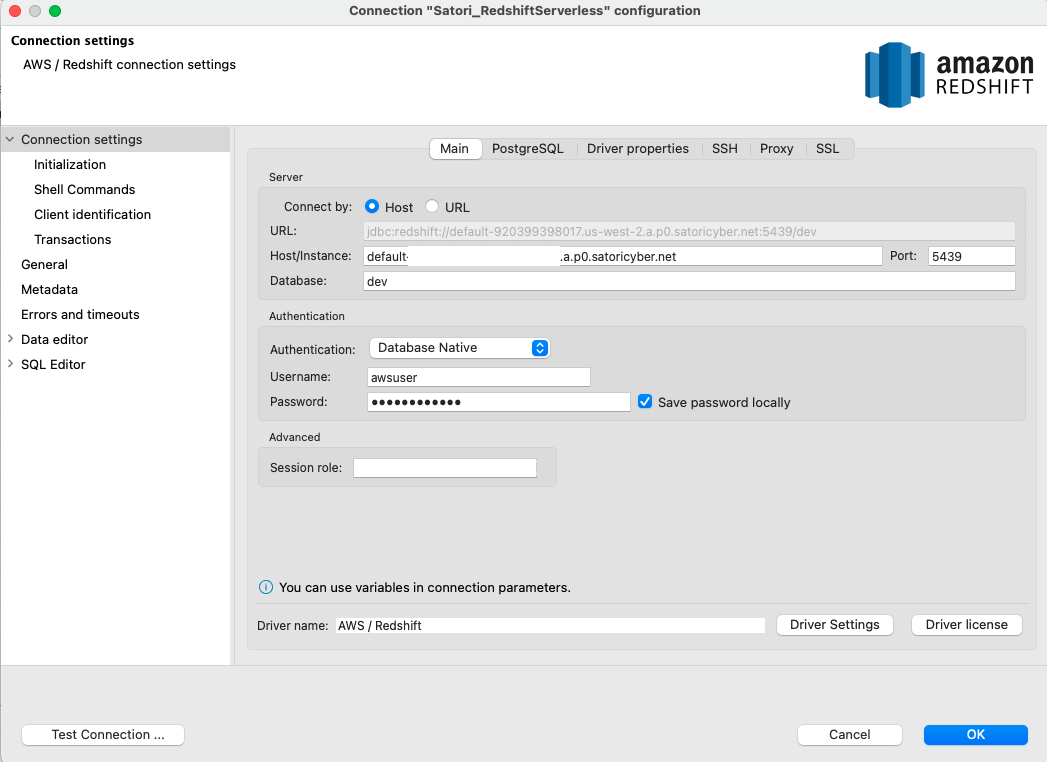Collapse the Connection settings tree node
The height and width of the screenshot is (762, 1047).
[x=10, y=139]
